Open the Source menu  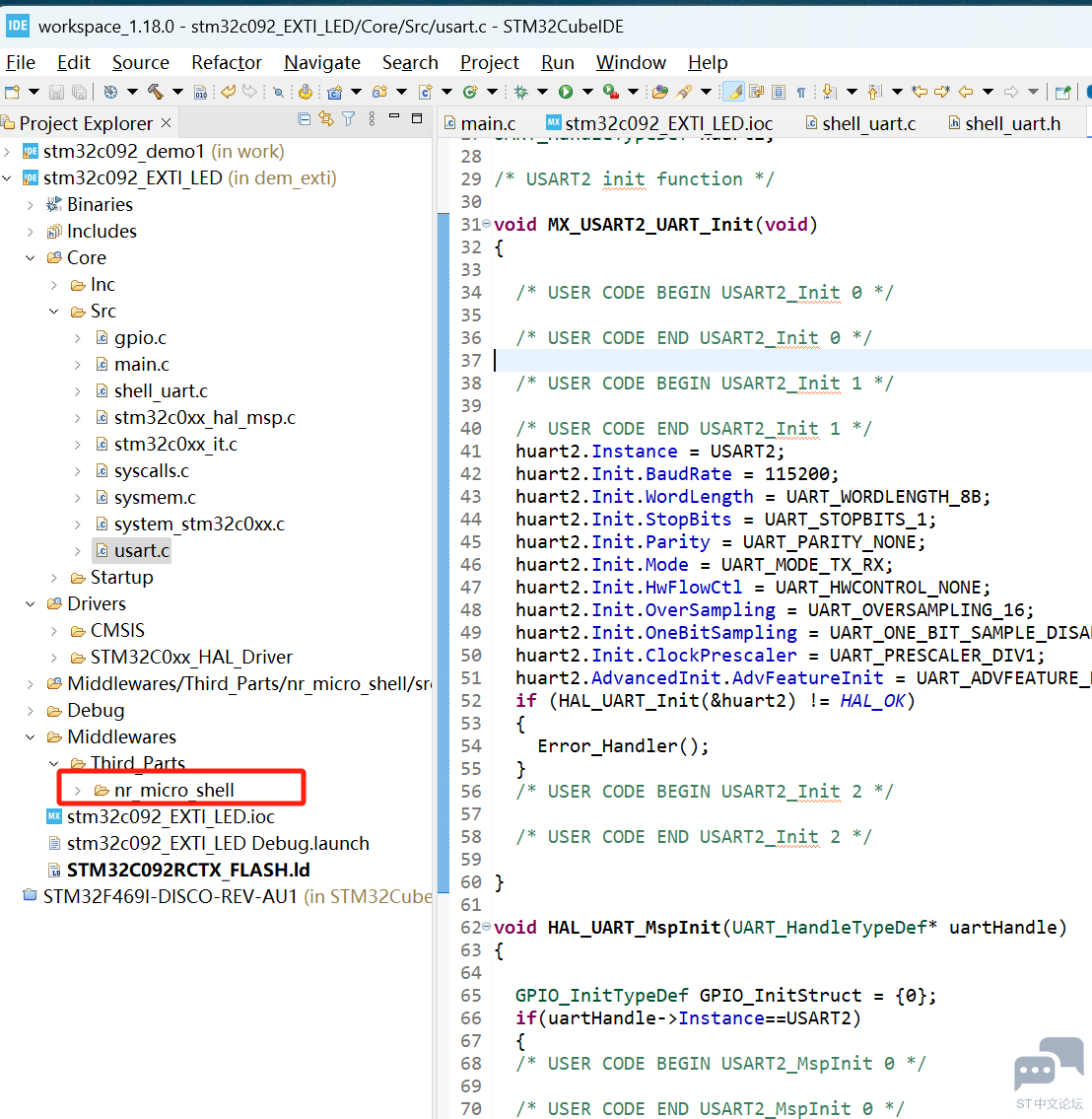(141, 63)
